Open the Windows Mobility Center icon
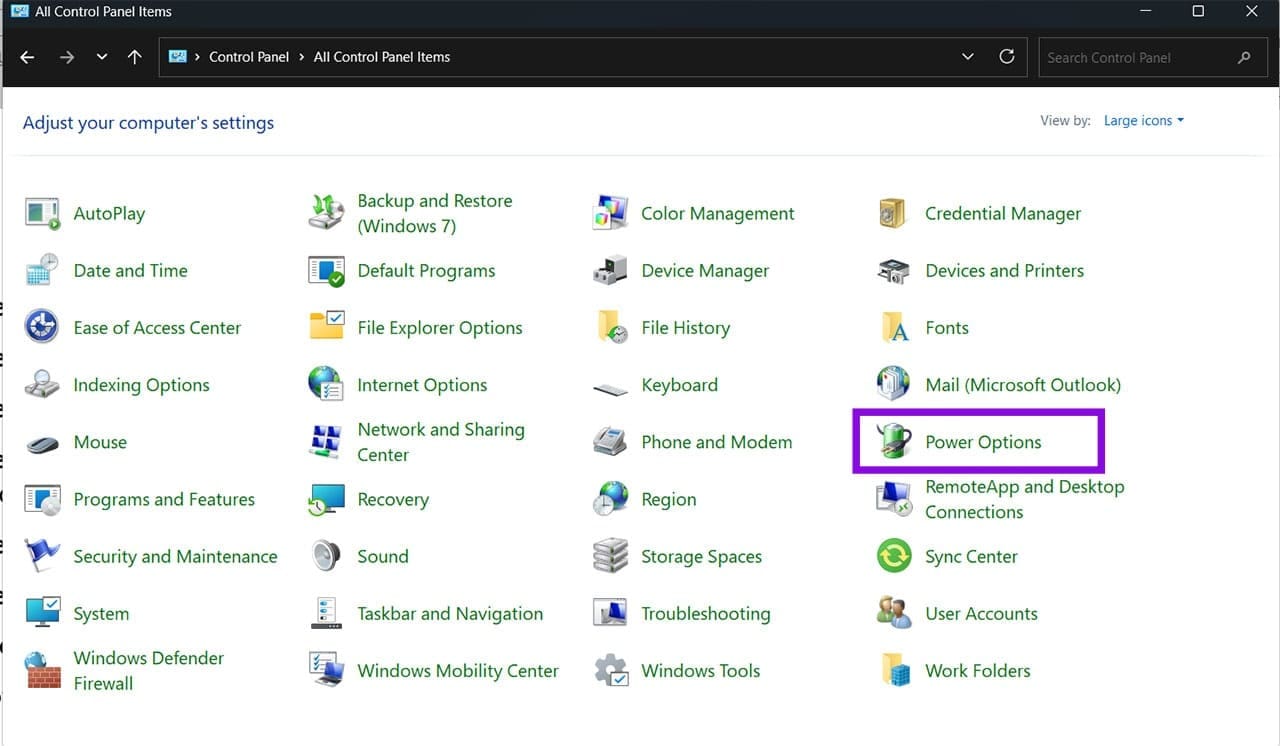This screenshot has height=746, width=1280. [x=326, y=670]
